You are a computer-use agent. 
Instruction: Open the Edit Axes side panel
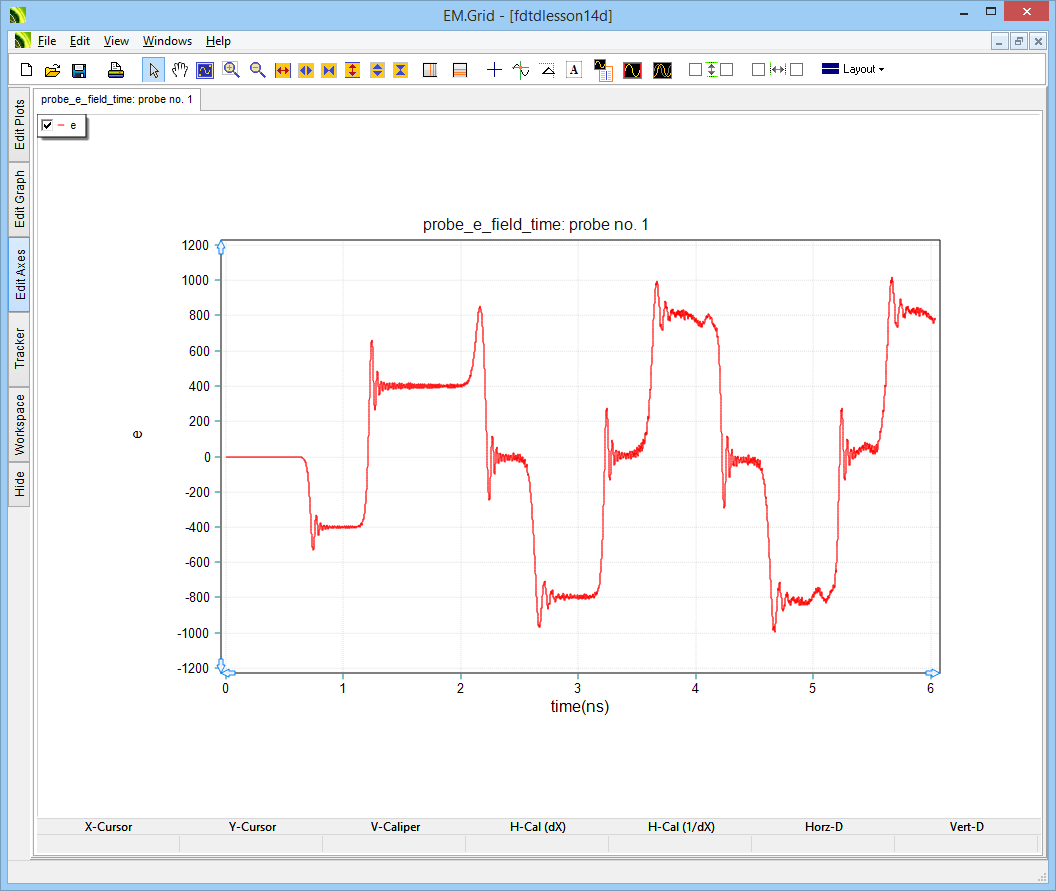click(20, 274)
